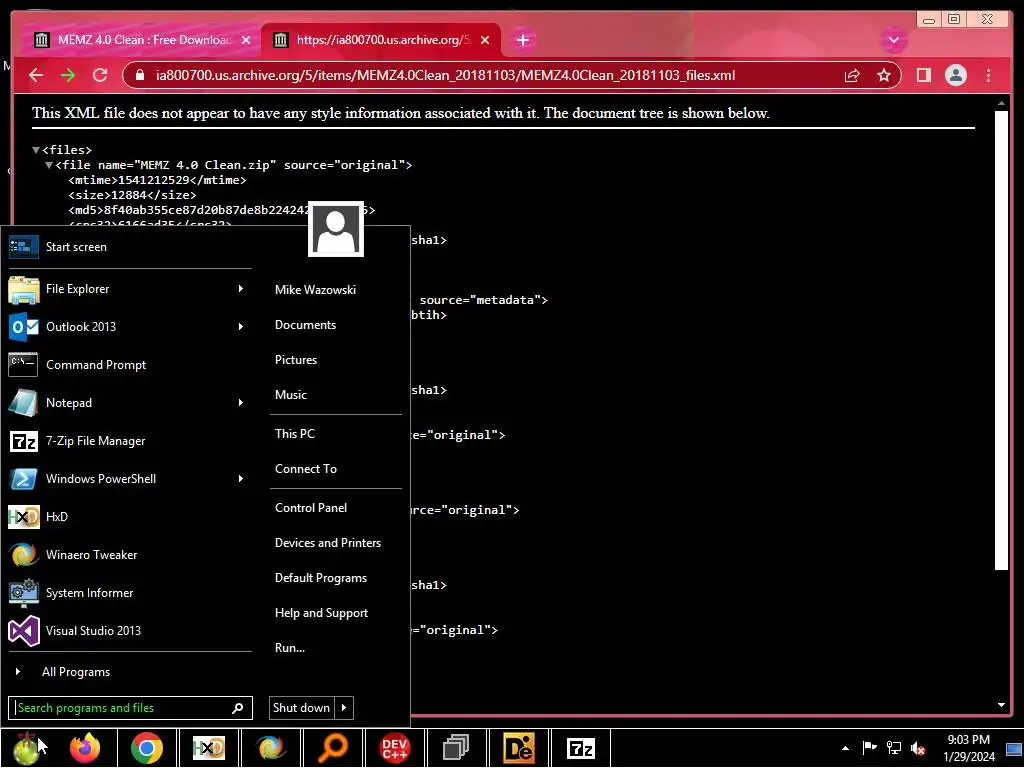Expand Notepad jump list arrow
1024x768 pixels.
click(x=241, y=402)
